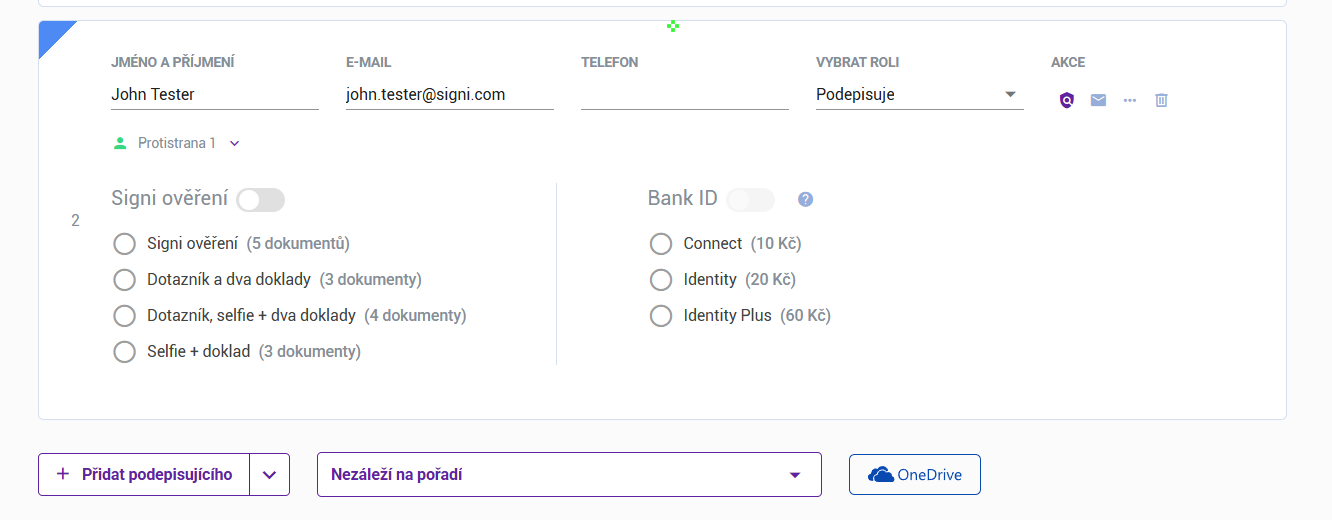Delete signer with the trash icon
Viewport: 1332px width, 520px height.
1161,100
